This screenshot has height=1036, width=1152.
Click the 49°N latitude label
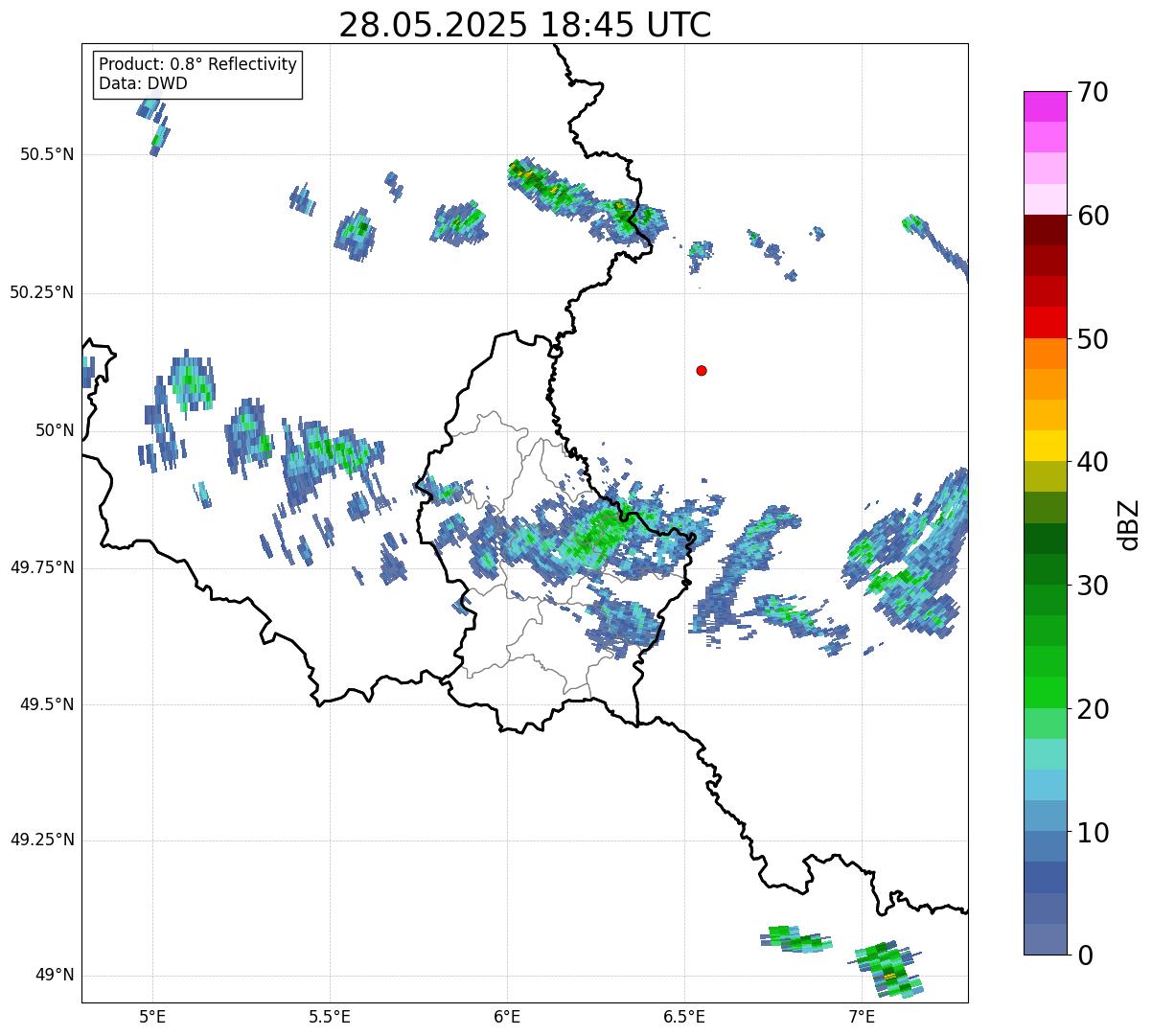point(55,975)
